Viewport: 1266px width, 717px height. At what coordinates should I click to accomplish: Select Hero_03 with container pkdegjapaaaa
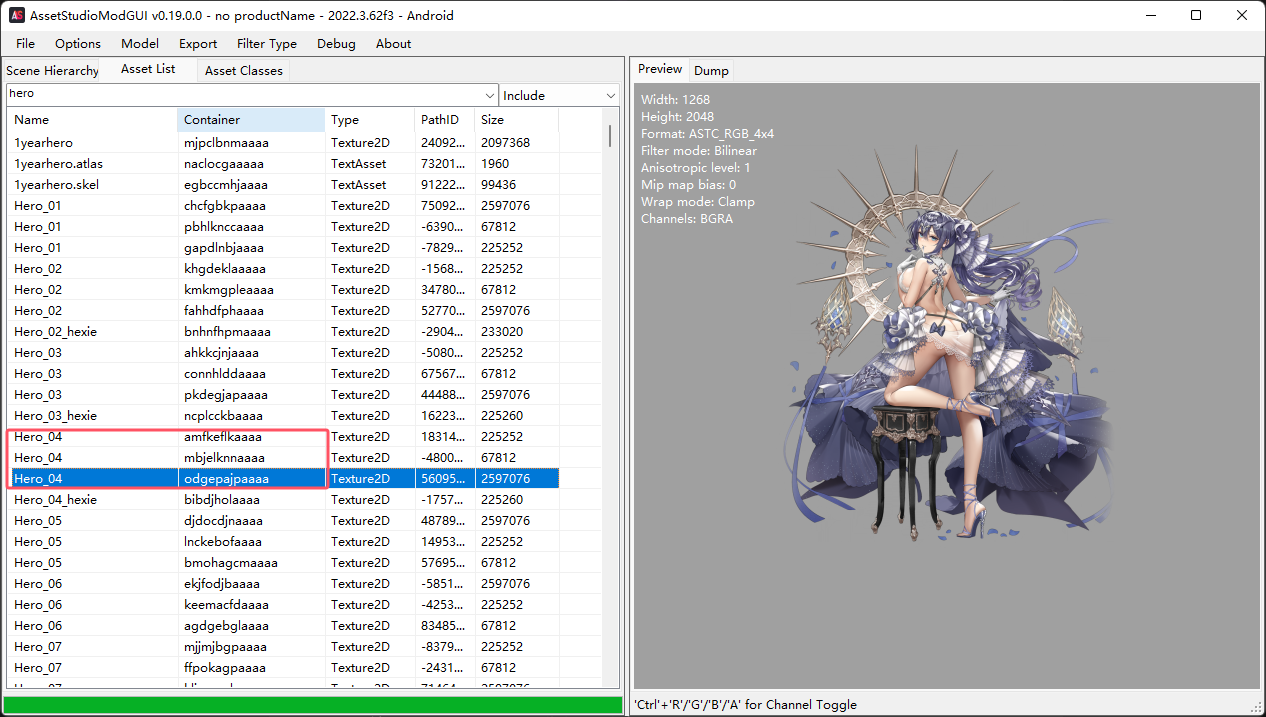(x=283, y=395)
